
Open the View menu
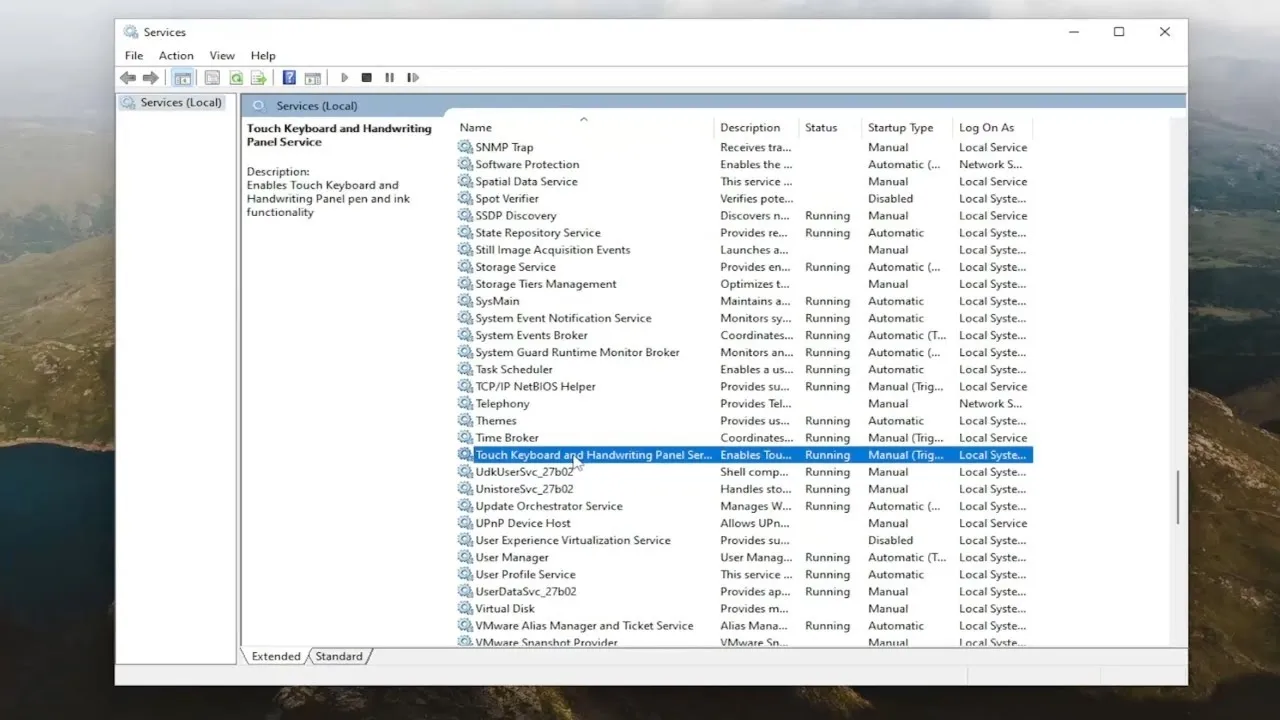pos(222,55)
